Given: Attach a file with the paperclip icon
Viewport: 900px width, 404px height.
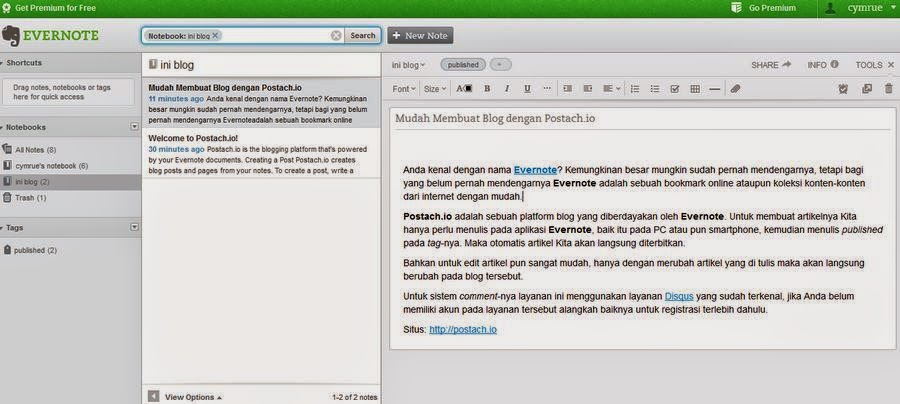Looking at the screenshot, I should point(735,89).
